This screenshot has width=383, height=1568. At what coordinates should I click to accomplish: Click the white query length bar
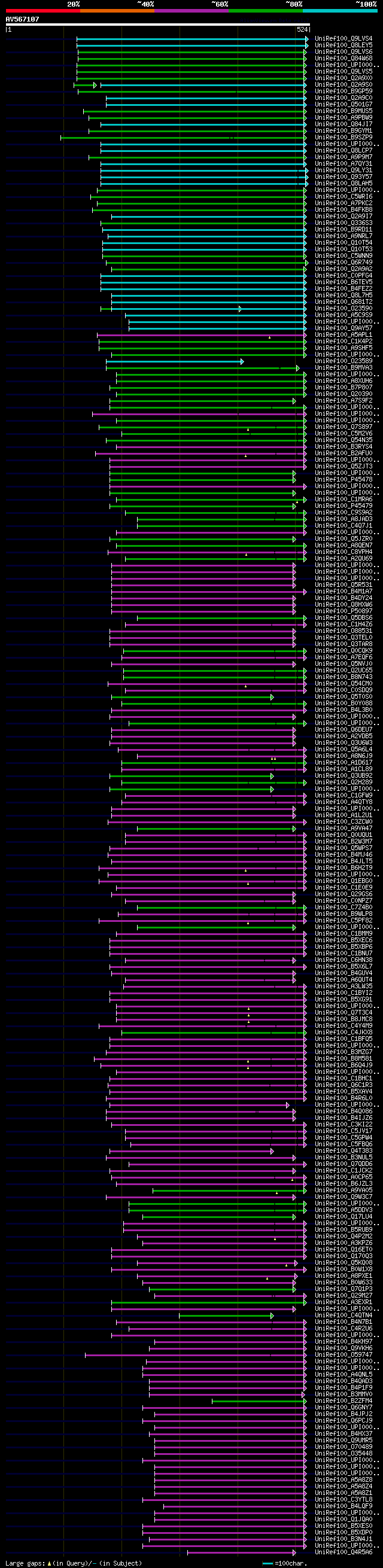coord(158,25)
